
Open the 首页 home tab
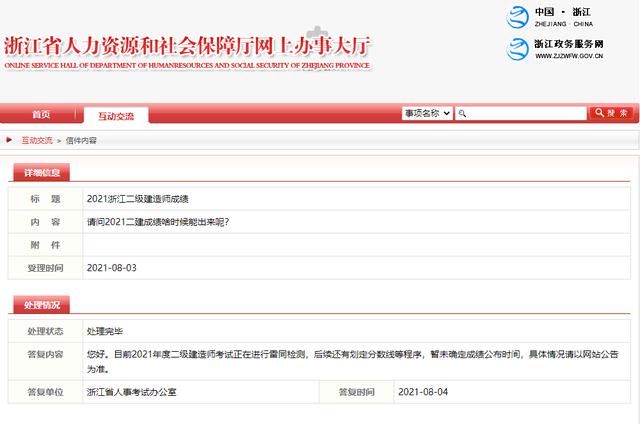click(41, 114)
